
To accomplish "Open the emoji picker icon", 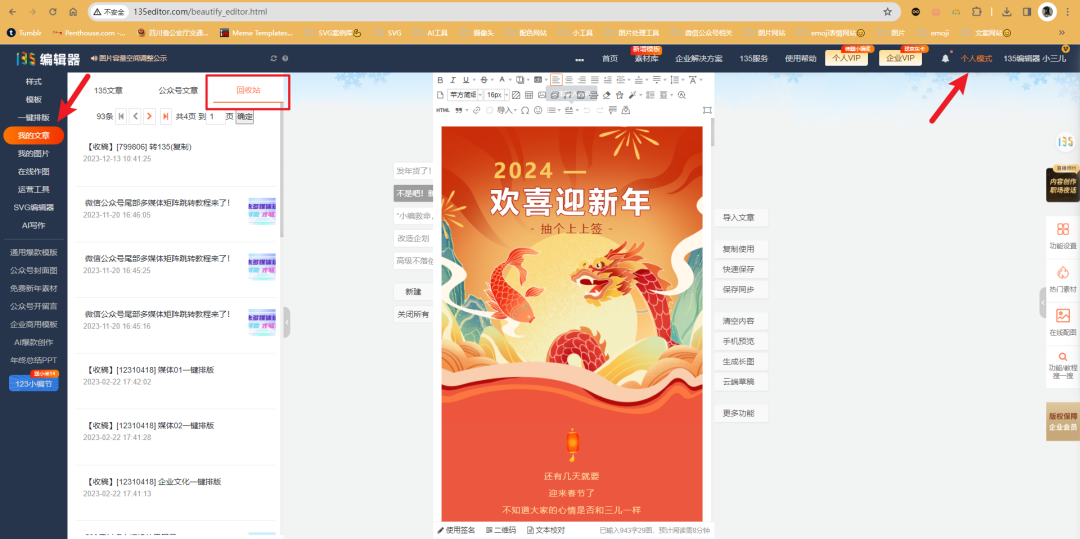I will 538,110.
